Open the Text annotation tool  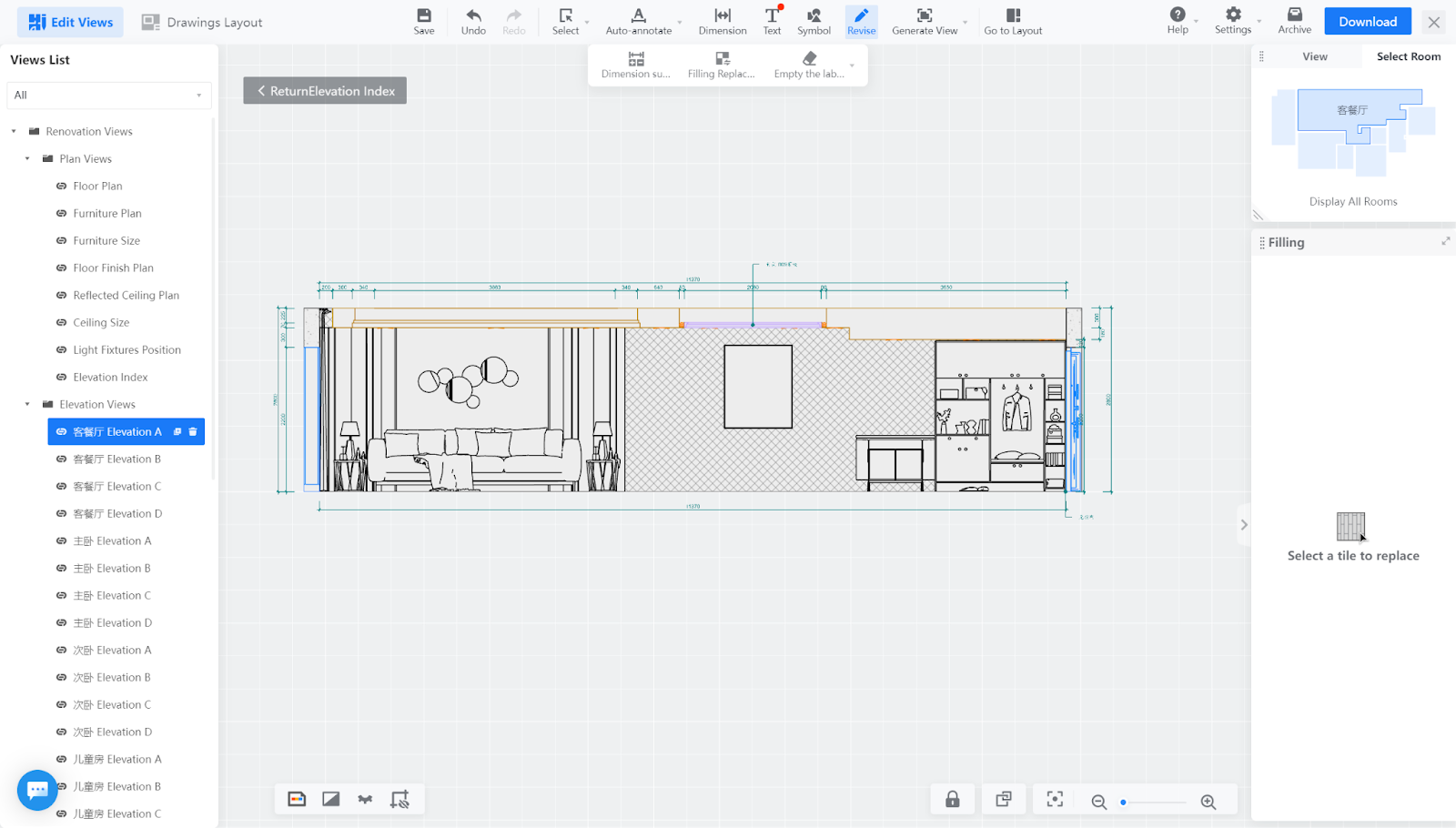pos(772,21)
